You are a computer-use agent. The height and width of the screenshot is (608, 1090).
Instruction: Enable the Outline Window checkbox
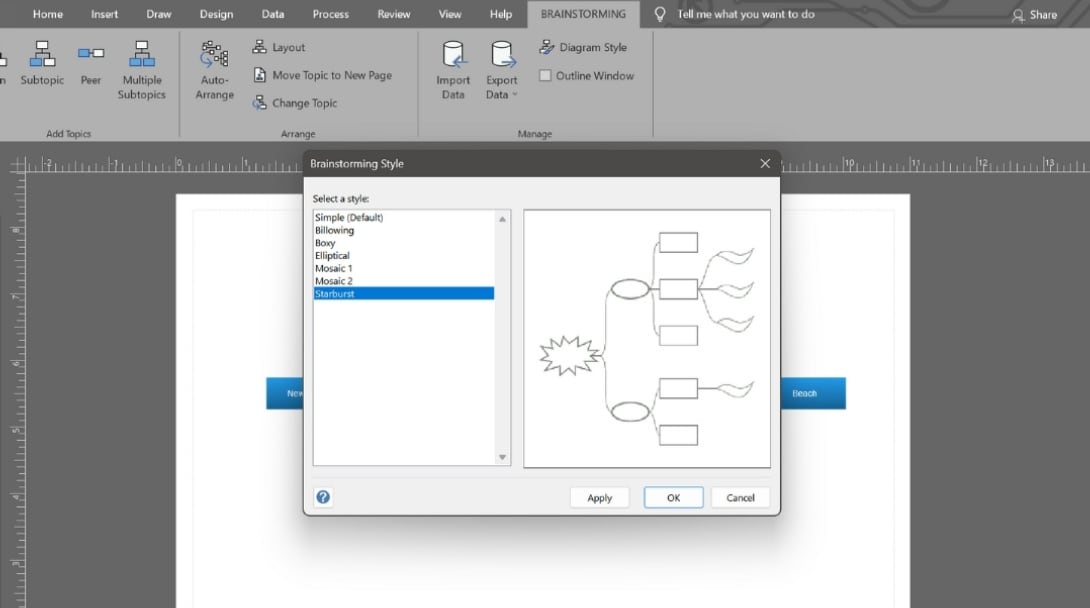coord(546,76)
